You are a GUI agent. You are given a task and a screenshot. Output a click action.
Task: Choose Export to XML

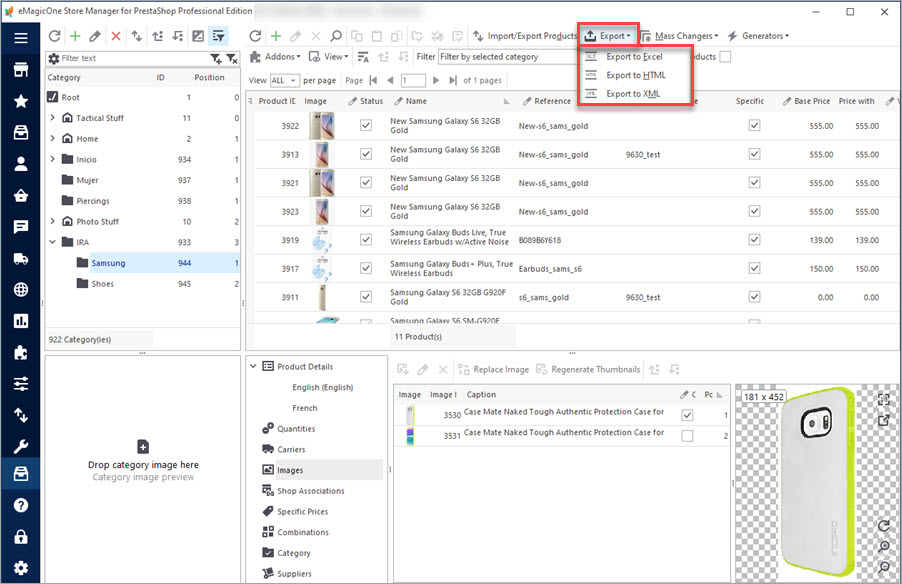coord(635,93)
